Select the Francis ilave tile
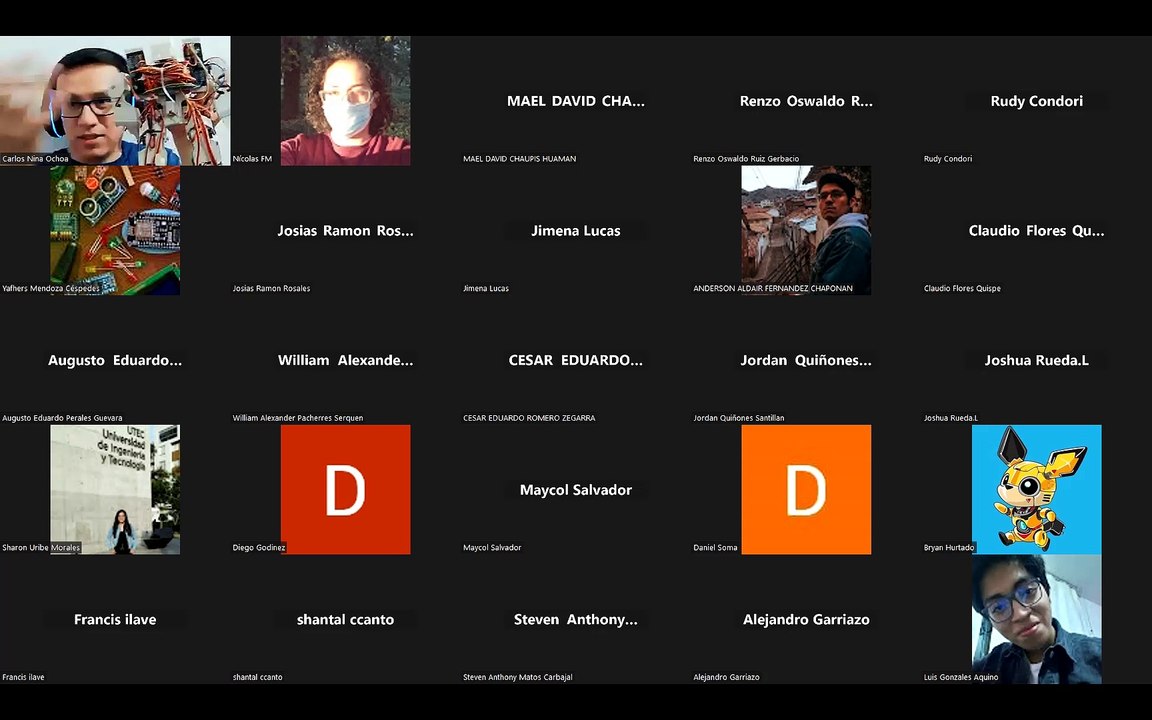Screen dimensions: 1152x720 click(115, 619)
